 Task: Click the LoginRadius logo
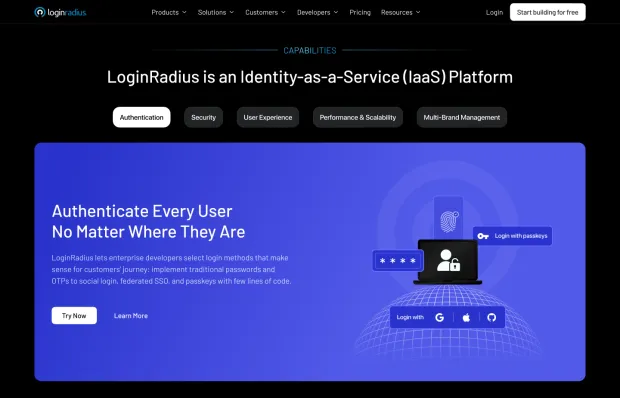pyautogui.click(x=60, y=12)
